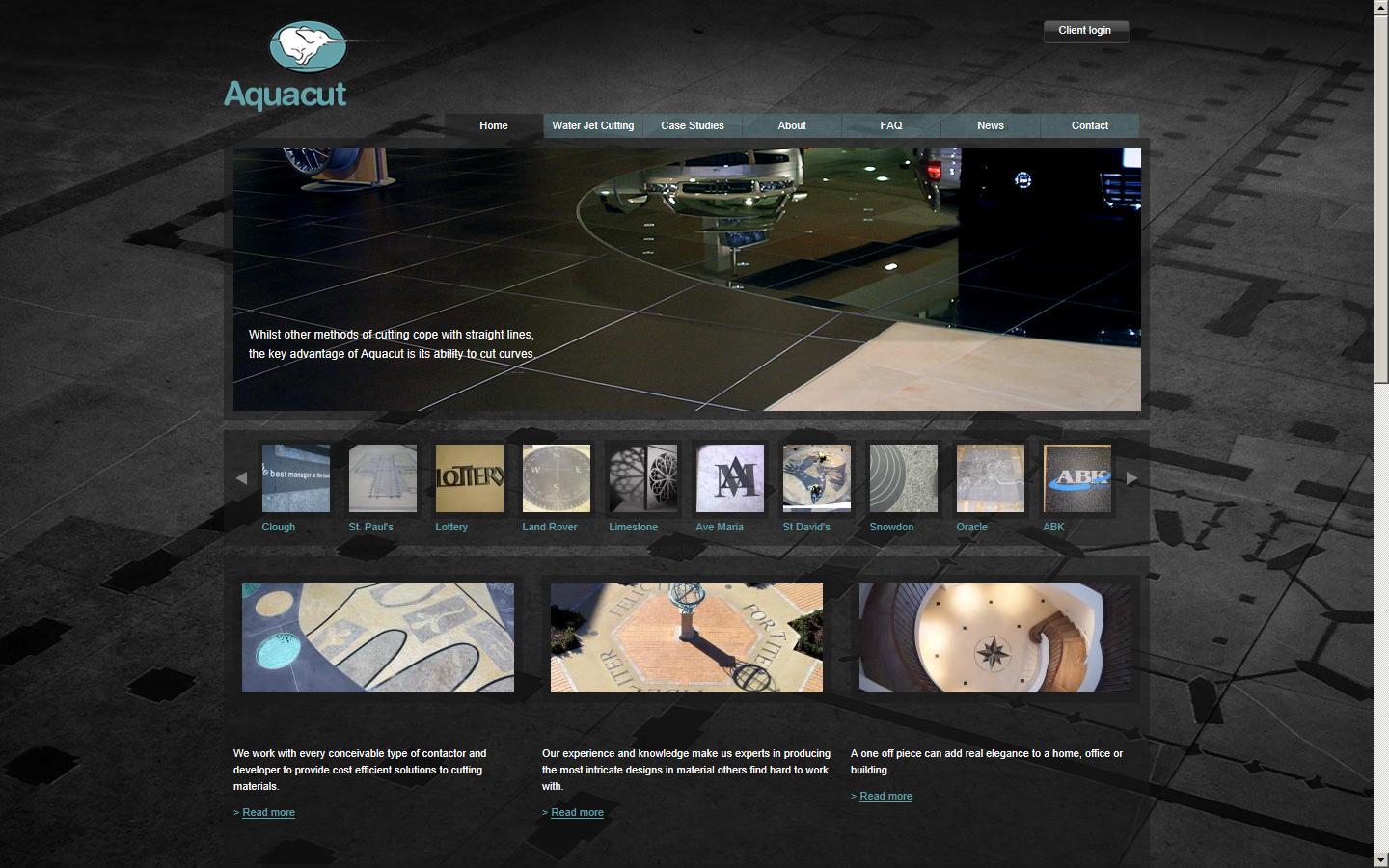This screenshot has width=1389, height=868.
Task: View the Oracle case study image
Action: coord(990,478)
